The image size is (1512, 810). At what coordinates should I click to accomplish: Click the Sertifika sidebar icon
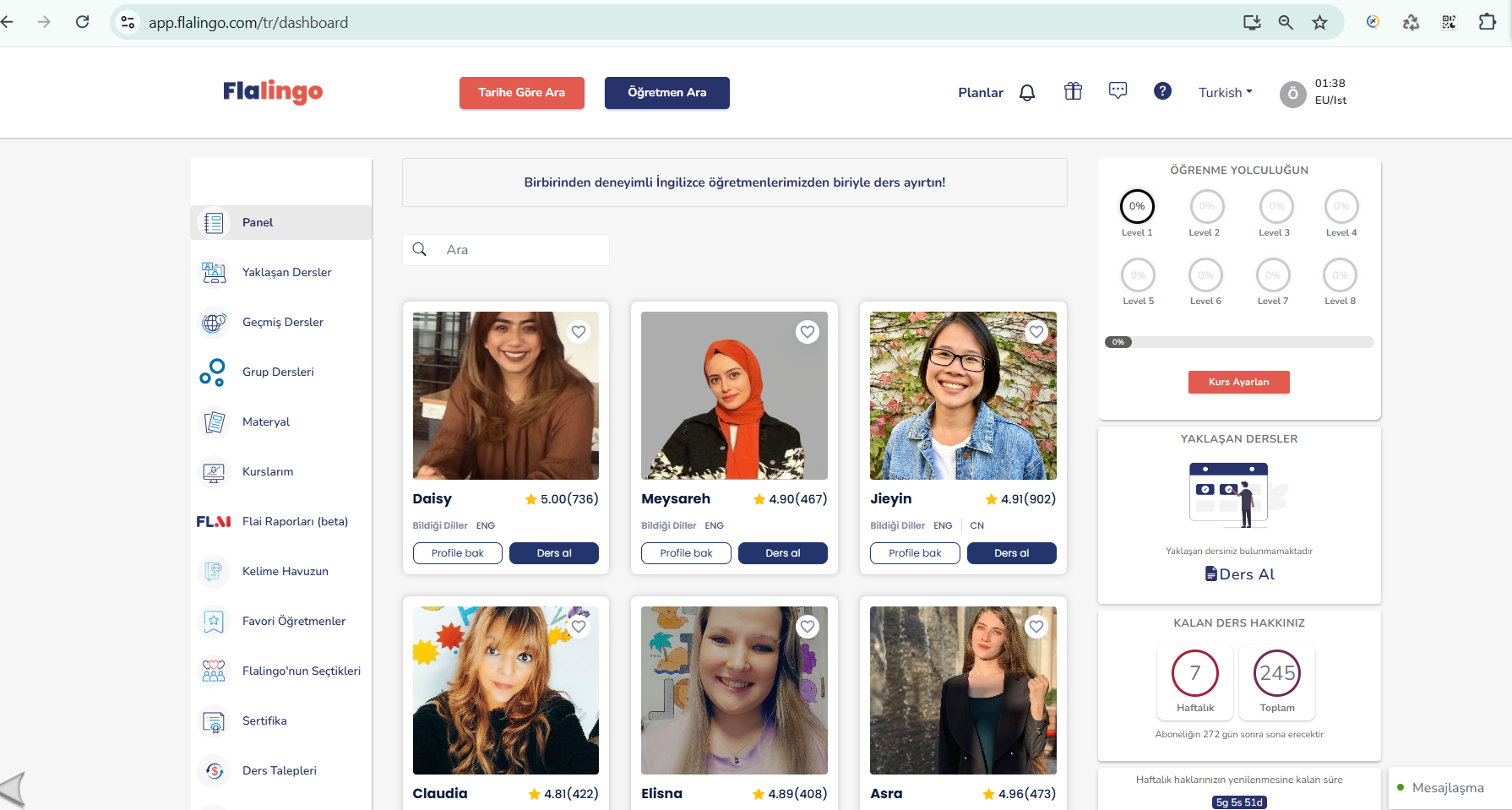(x=214, y=720)
